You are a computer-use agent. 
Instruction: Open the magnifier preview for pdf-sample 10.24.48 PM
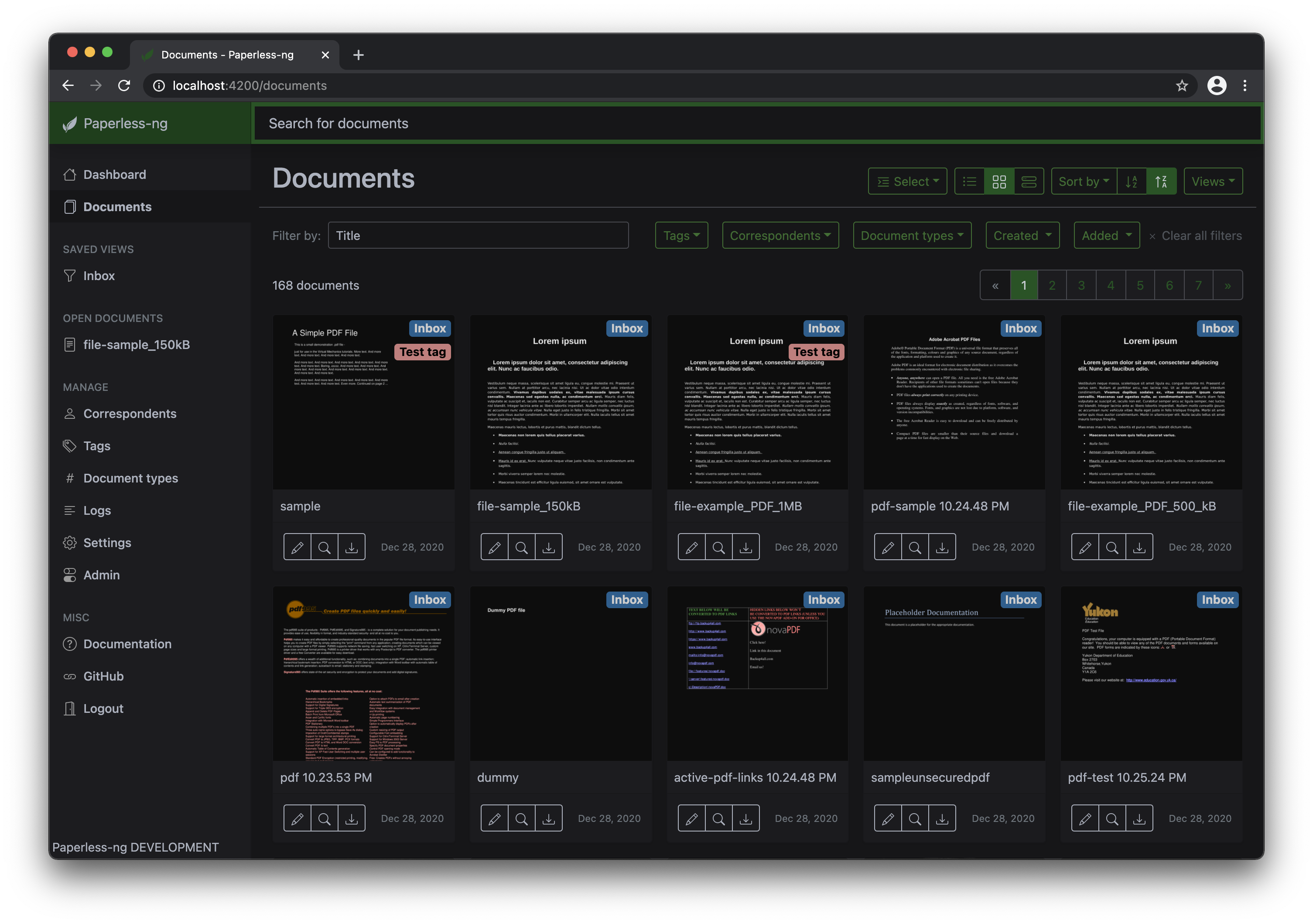[916, 547]
